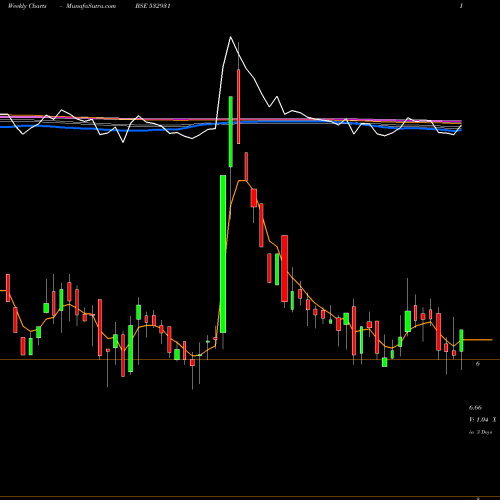Click the peak of the white indicator line

click(230, 37)
